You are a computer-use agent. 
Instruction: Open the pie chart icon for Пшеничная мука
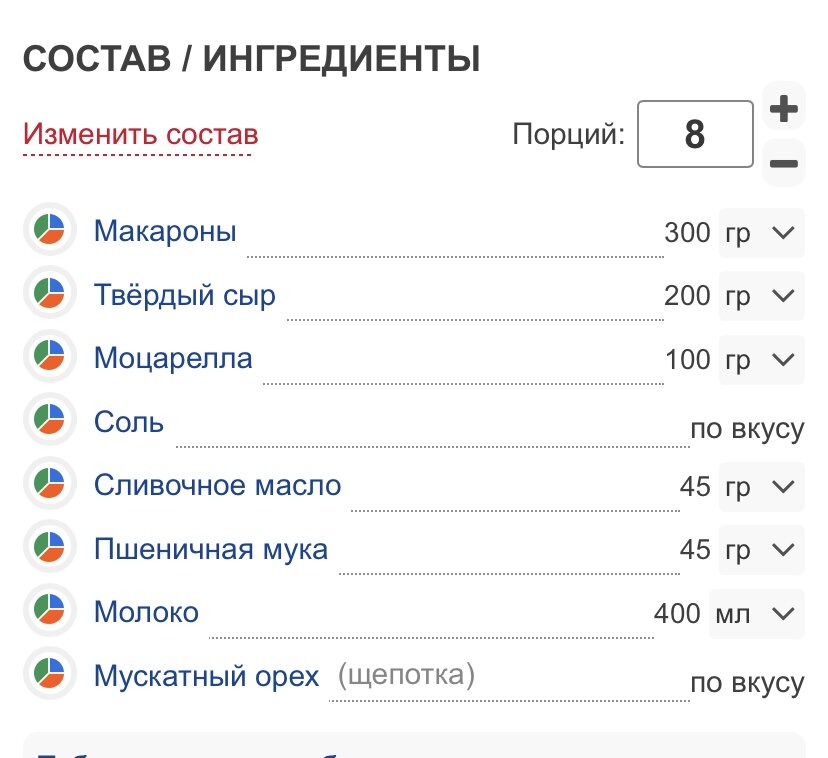click(50, 546)
